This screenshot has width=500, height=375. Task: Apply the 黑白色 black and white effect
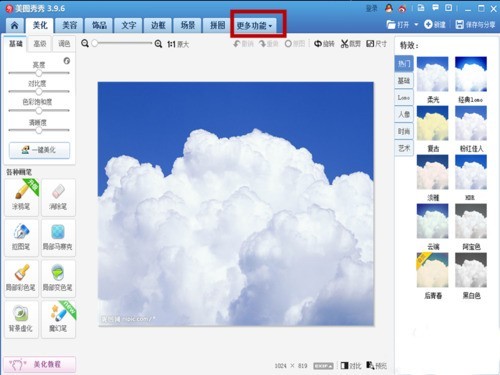(471, 270)
